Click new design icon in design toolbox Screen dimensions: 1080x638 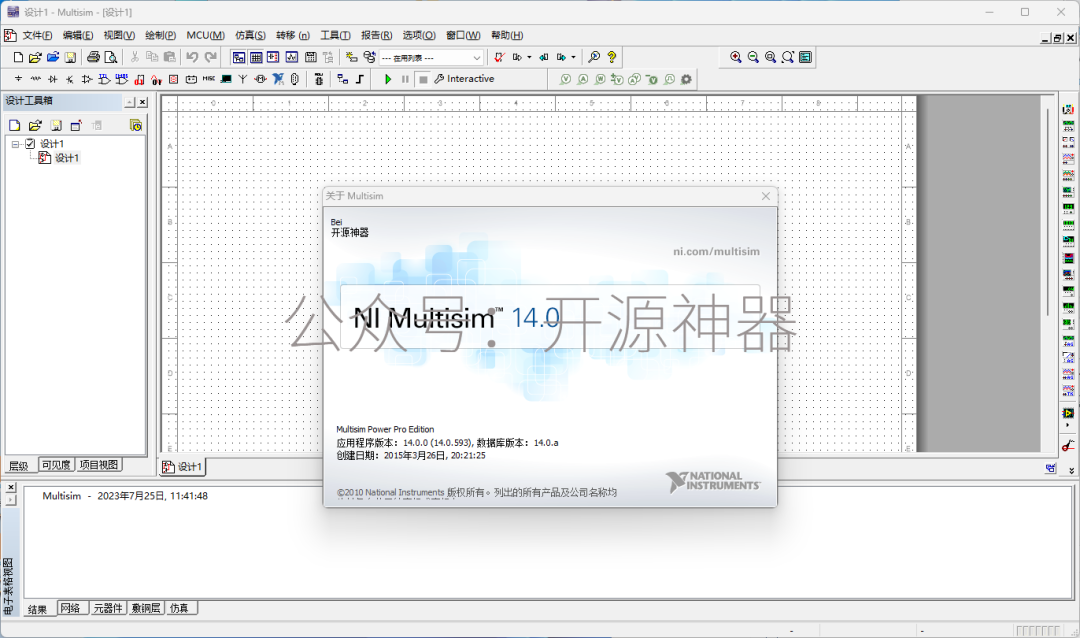[14, 125]
